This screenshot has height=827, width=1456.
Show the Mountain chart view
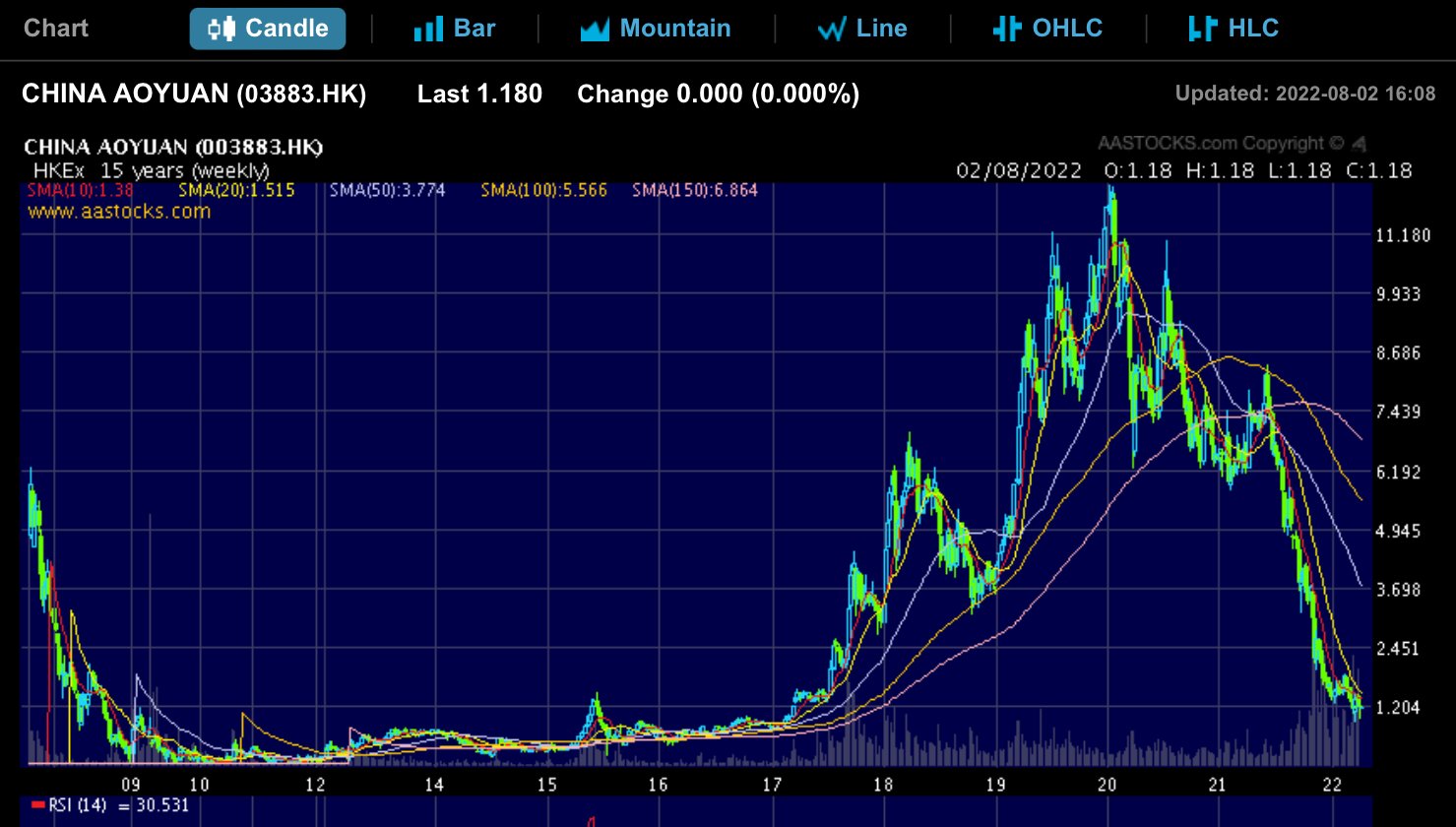tap(657, 29)
